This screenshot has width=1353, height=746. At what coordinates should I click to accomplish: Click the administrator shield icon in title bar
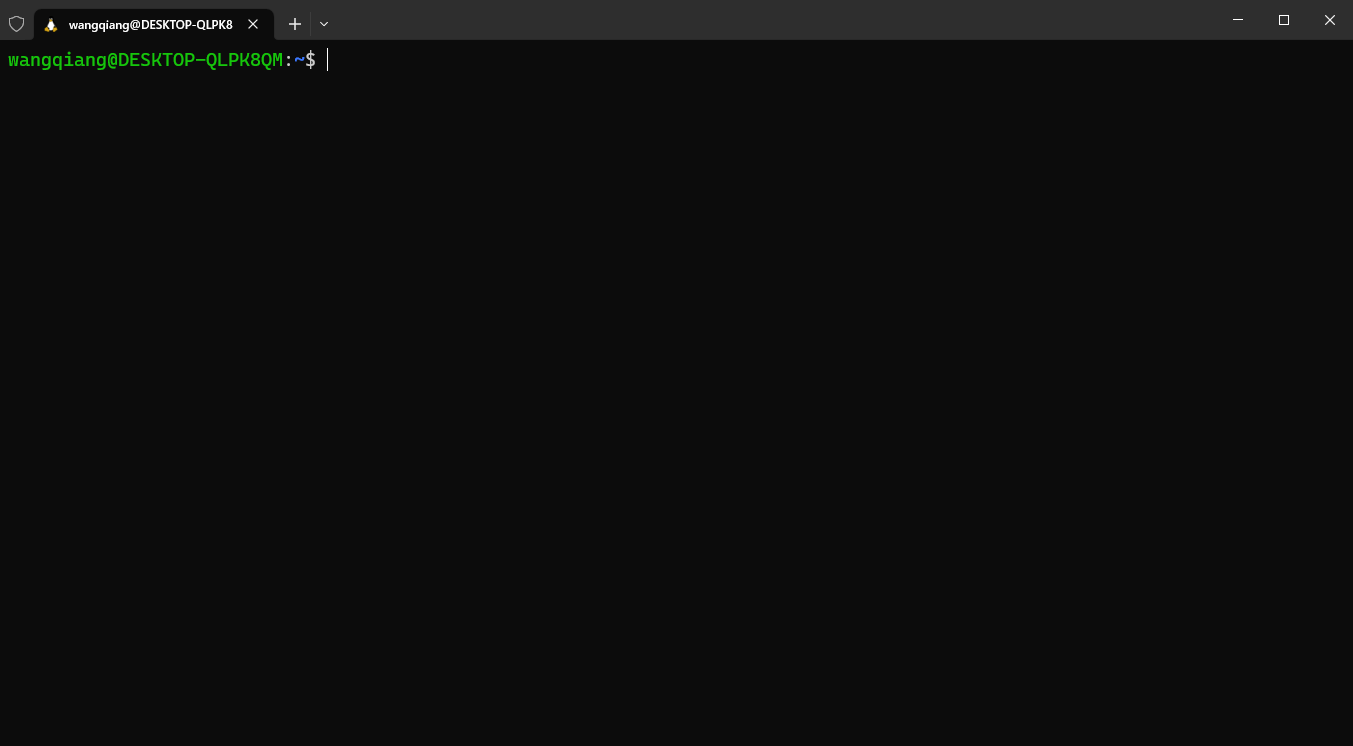tap(16, 24)
